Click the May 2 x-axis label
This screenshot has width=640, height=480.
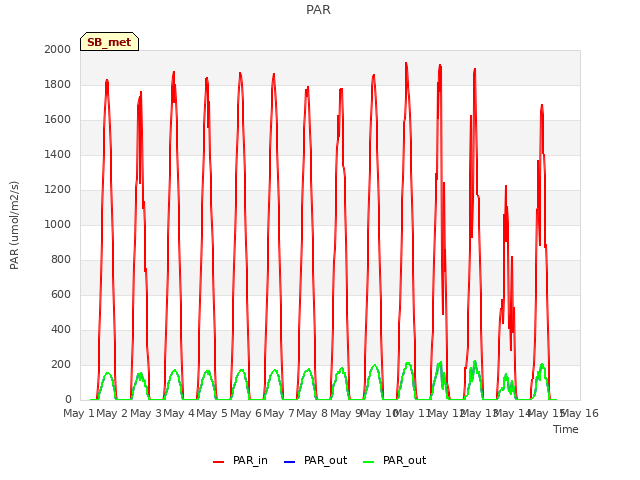pos(112,413)
